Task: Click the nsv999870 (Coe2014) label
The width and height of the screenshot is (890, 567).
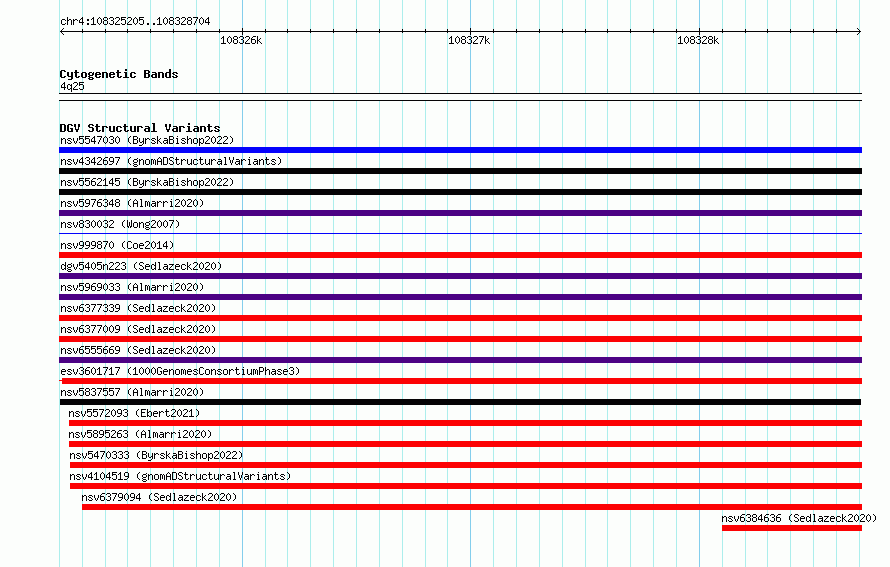Action: [x=117, y=245]
